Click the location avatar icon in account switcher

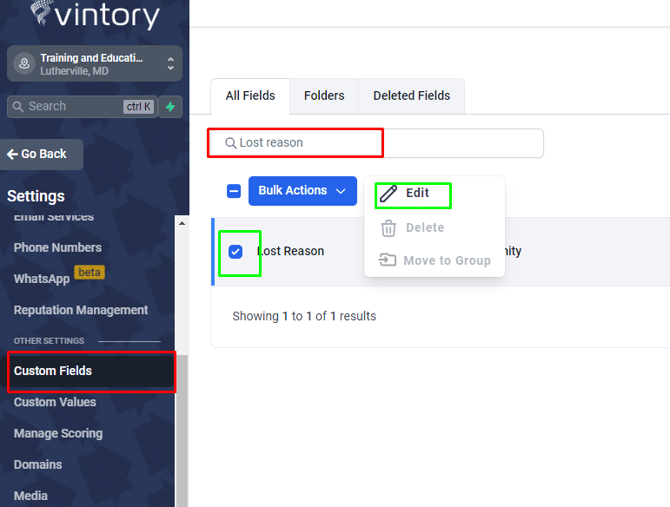pyautogui.click(x=23, y=64)
